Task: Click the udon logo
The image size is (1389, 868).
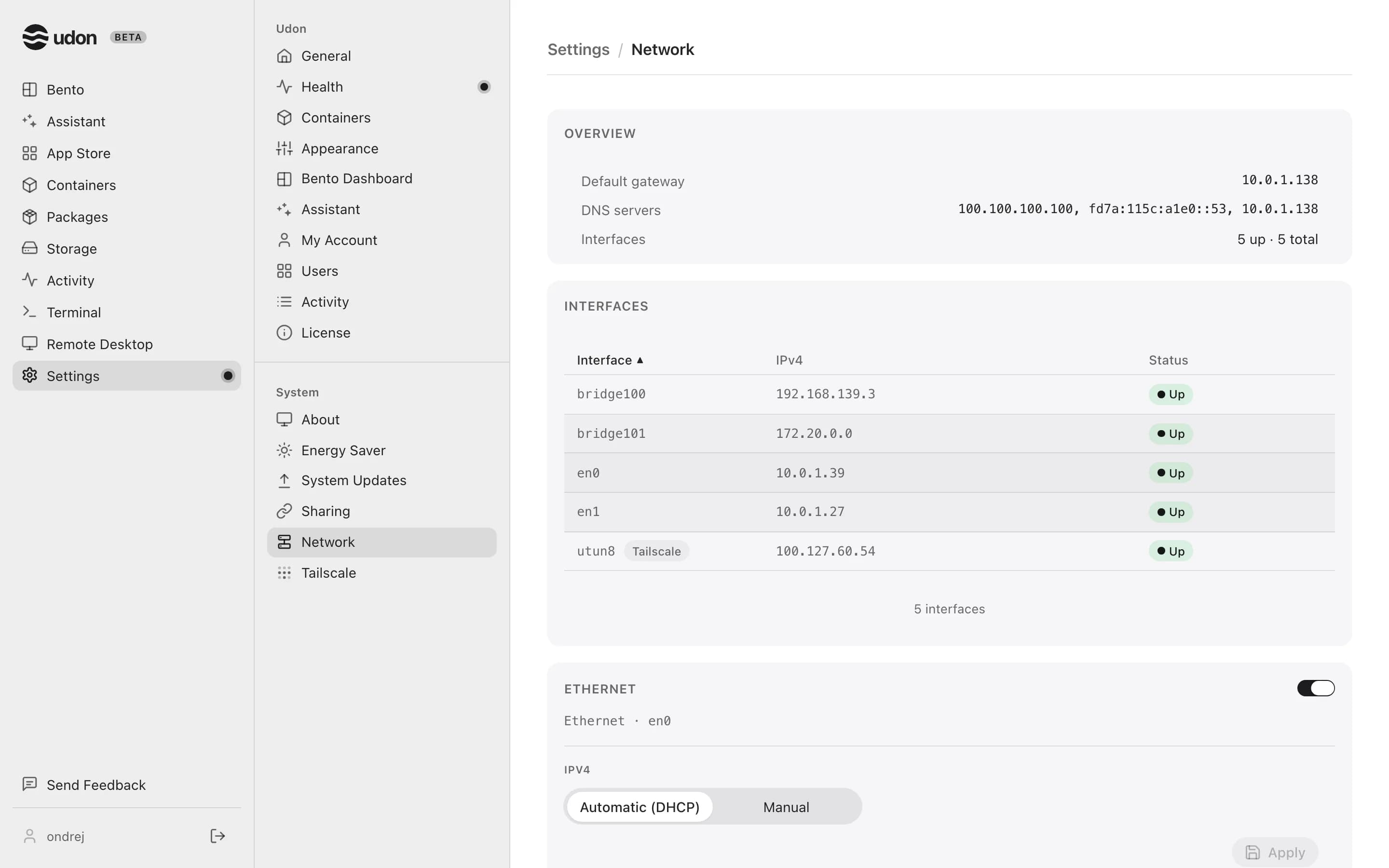Action: (x=59, y=37)
